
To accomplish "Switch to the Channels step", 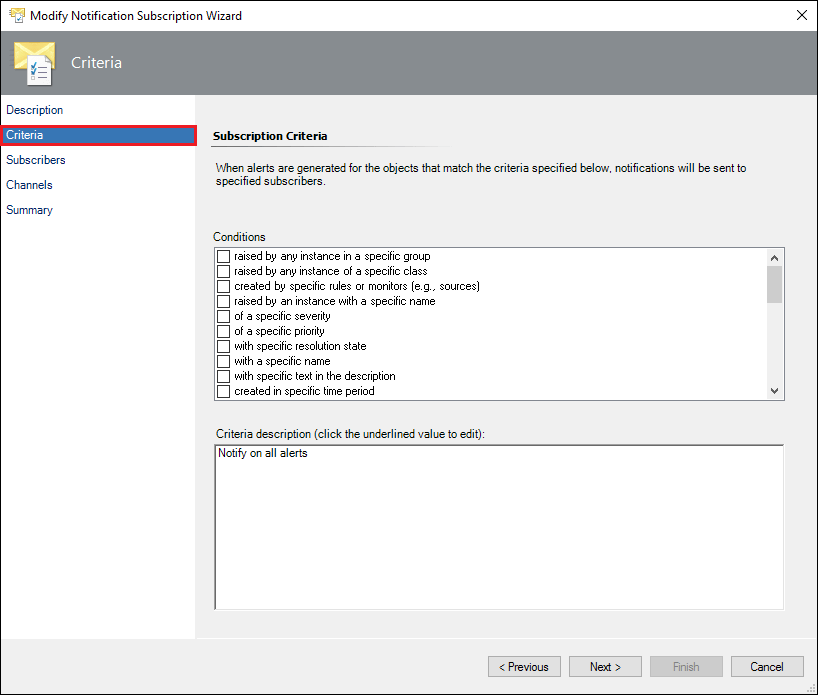I will 29,185.
